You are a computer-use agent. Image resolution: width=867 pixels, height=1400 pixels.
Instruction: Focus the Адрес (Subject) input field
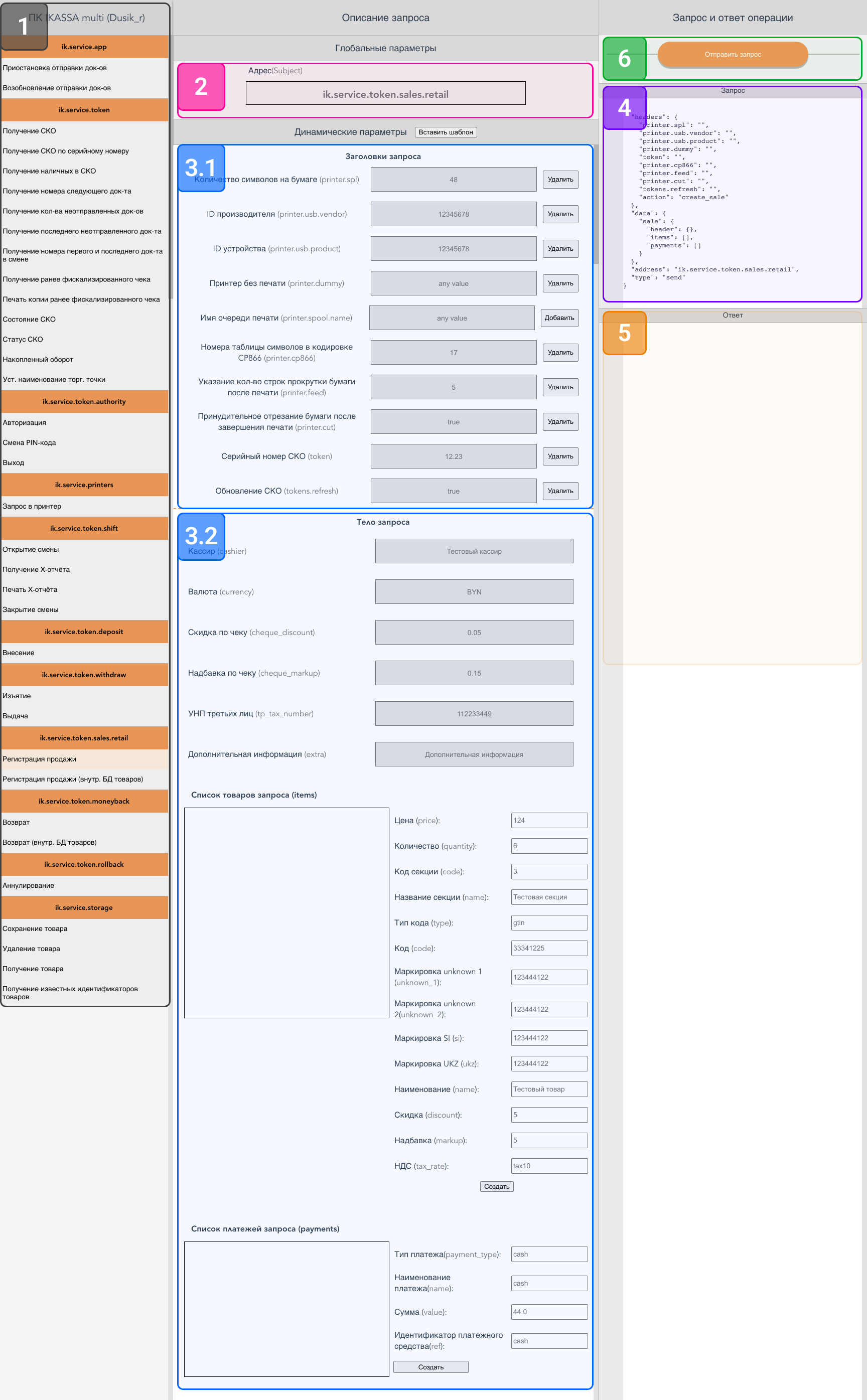click(x=385, y=93)
